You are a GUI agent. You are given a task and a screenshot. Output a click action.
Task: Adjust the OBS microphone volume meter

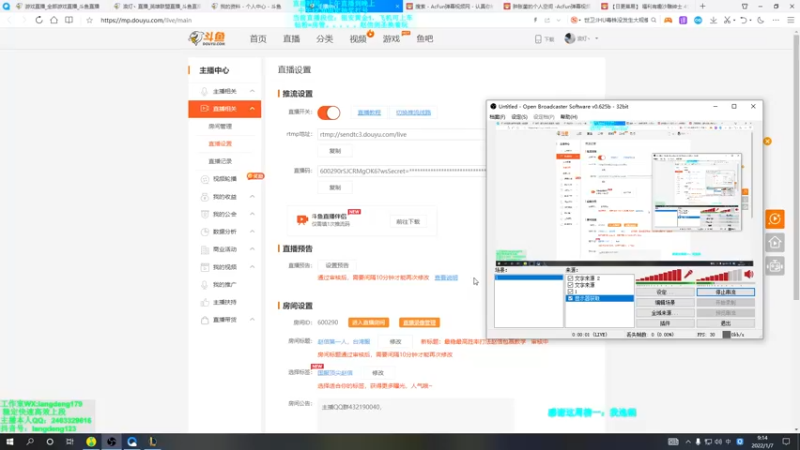pos(658,276)
